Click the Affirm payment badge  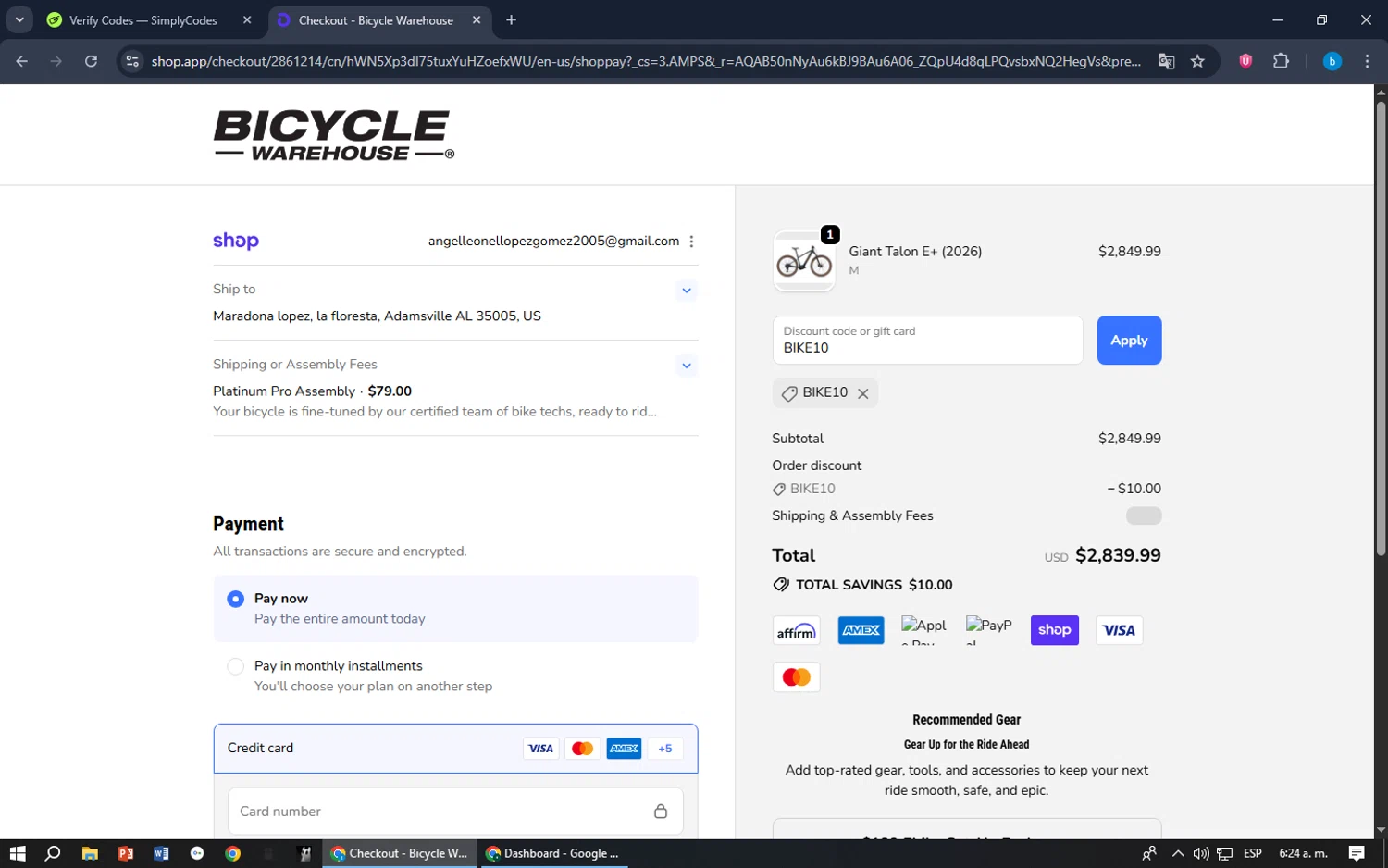click(x=796, y=630)
